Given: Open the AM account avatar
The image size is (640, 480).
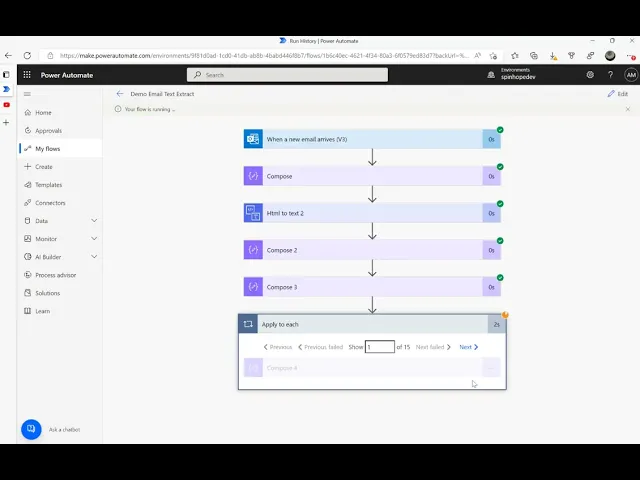Looking at the screenshot, I should 631,75.
